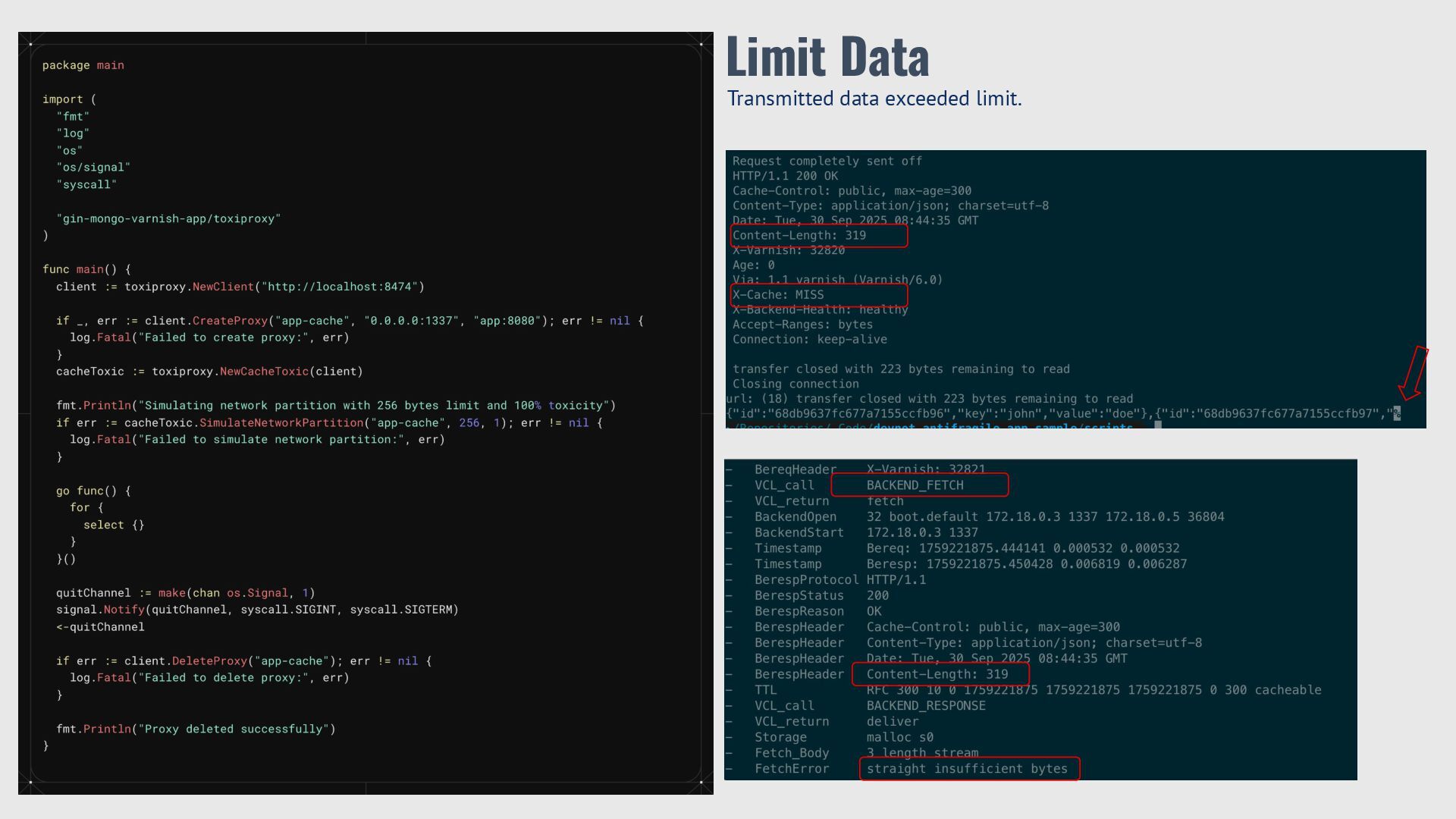This screenshot has width=1456, height=819.
Task: Click the 'Proxy deleted successfully' print line
Action: click(x=196, y=729)
